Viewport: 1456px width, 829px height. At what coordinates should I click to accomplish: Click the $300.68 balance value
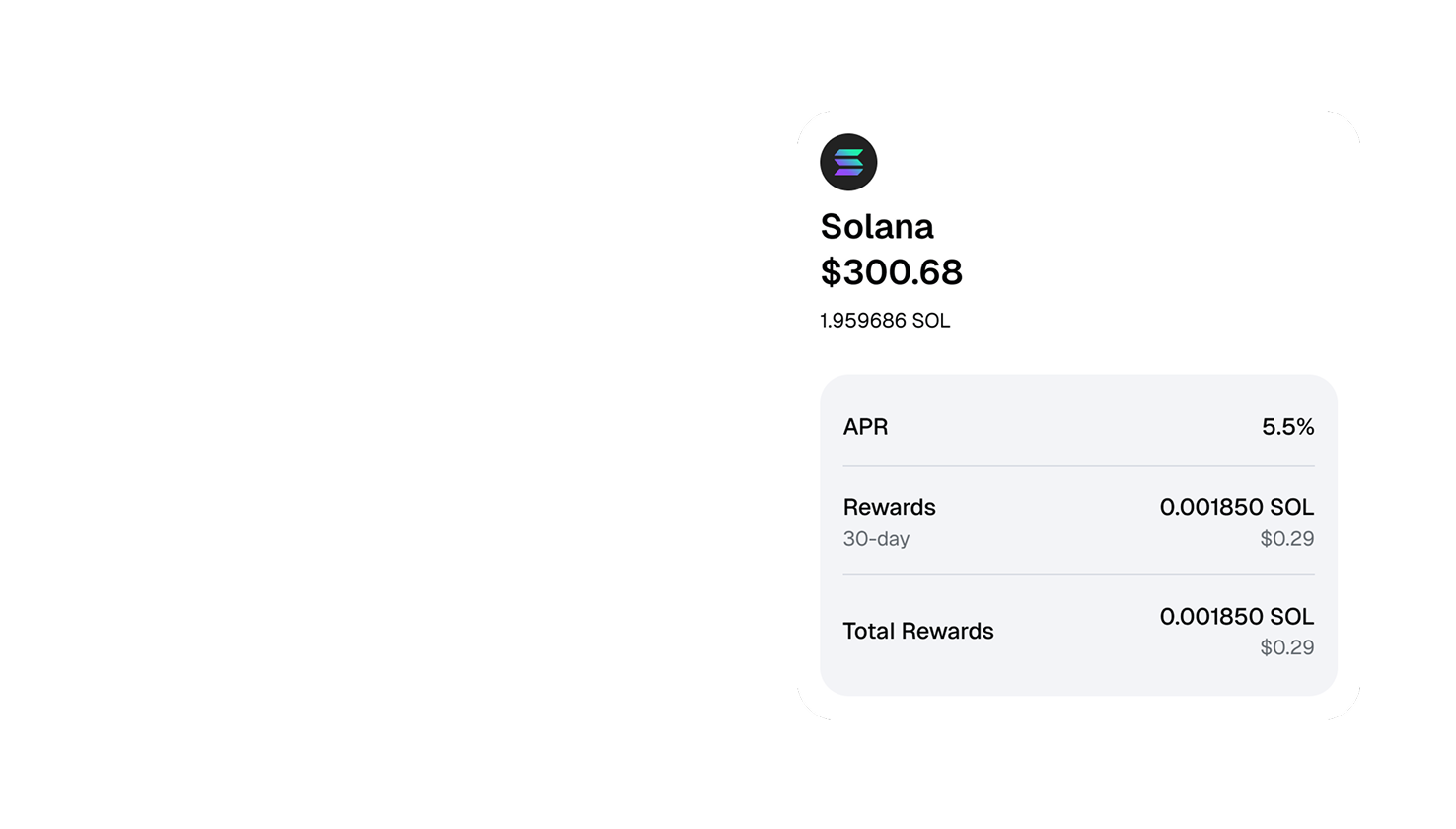click(891, 272)
